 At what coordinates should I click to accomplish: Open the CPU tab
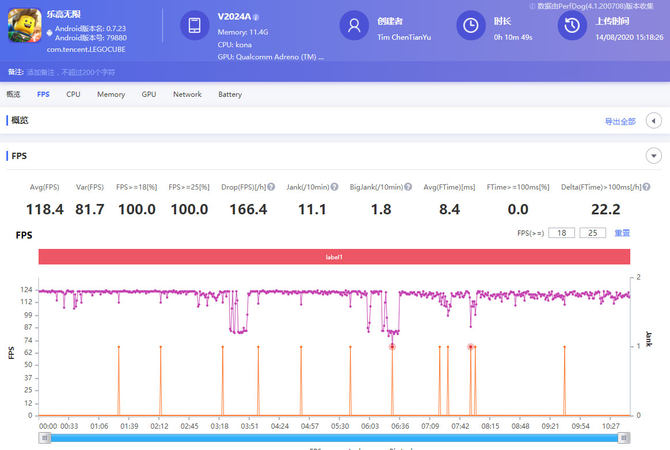tap(73, 94)
